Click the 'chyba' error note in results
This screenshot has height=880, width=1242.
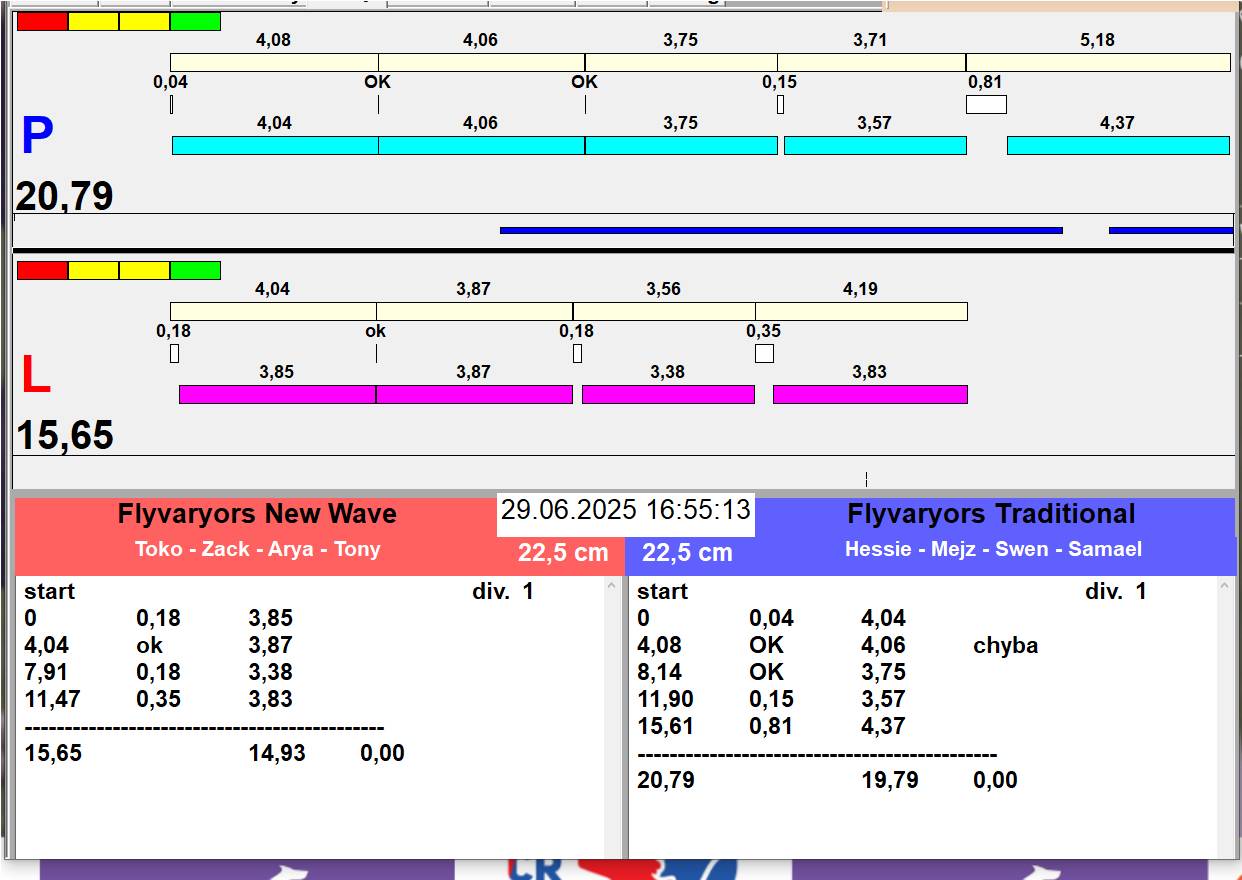pyautogui.click(x=1005, y=646)
